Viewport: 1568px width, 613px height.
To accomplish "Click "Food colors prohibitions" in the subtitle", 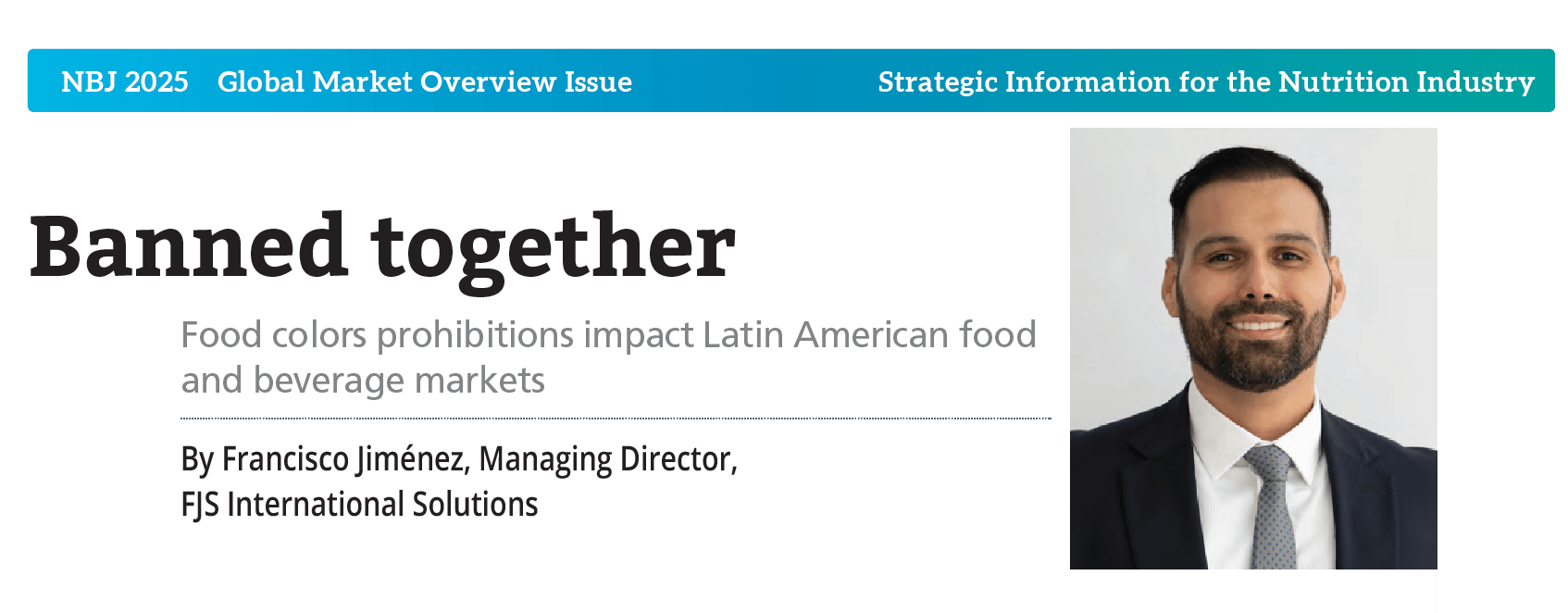I will tap(378, 335).
